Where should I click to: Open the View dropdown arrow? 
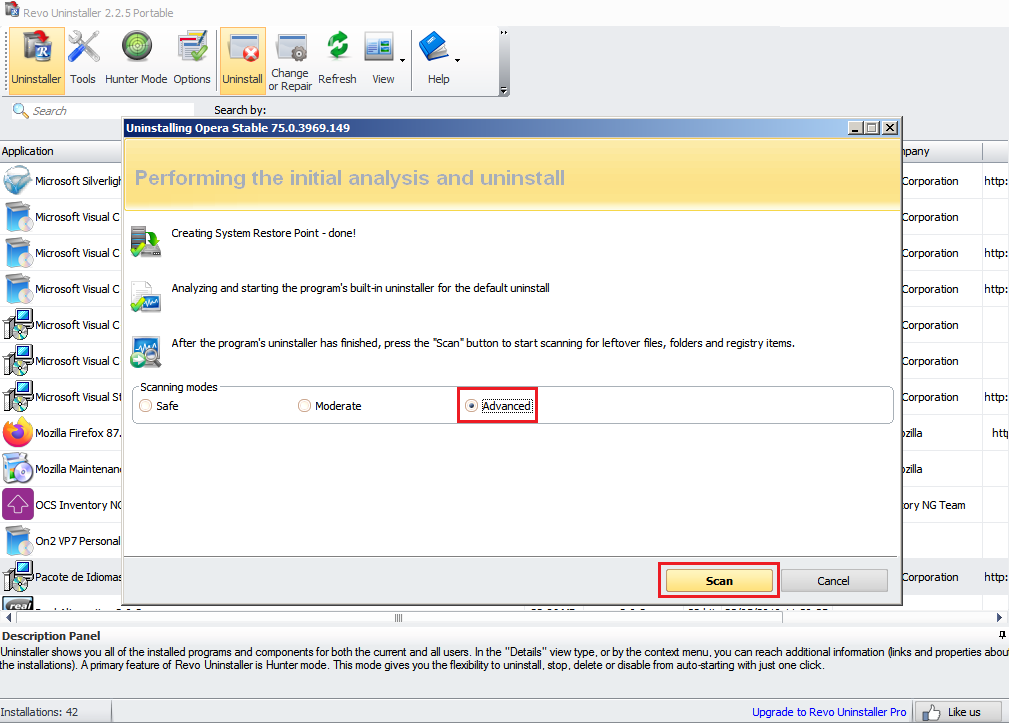point(402,60)
